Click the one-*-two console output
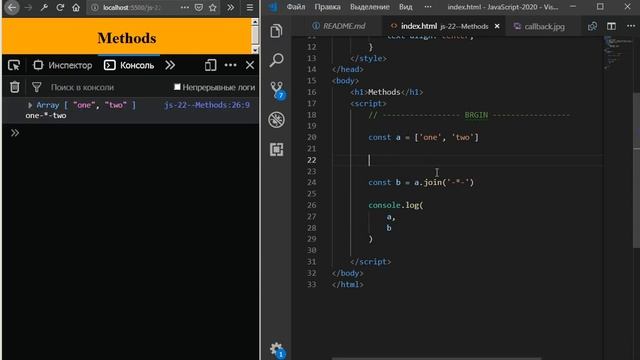The image size is (640, 360). (x=46, y=116)
